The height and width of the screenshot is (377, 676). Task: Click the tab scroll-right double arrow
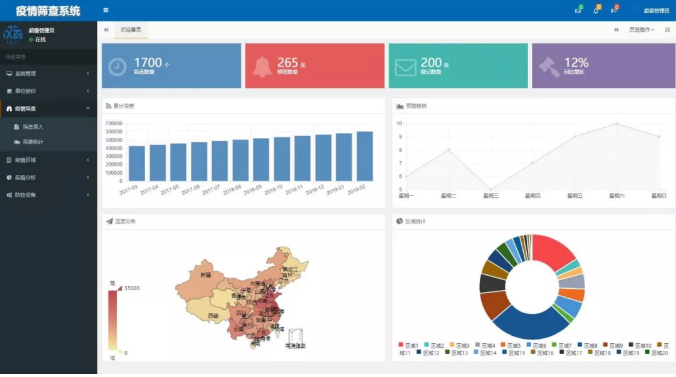(617, 30)
